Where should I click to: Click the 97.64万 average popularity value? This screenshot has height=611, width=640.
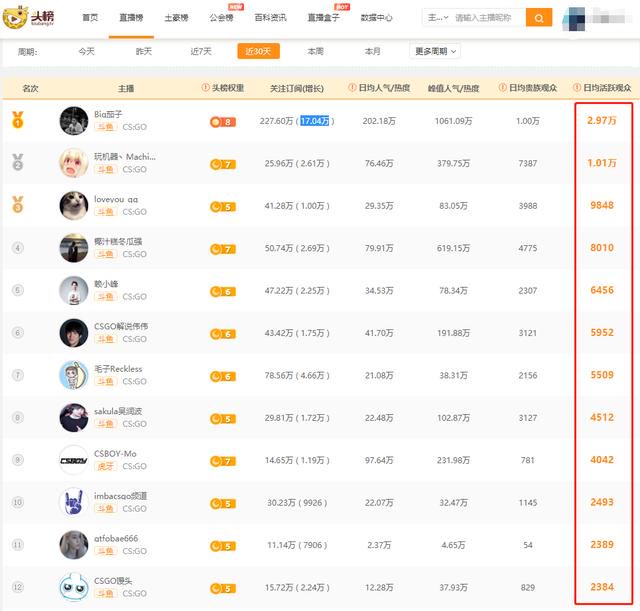tap(379, 460)
